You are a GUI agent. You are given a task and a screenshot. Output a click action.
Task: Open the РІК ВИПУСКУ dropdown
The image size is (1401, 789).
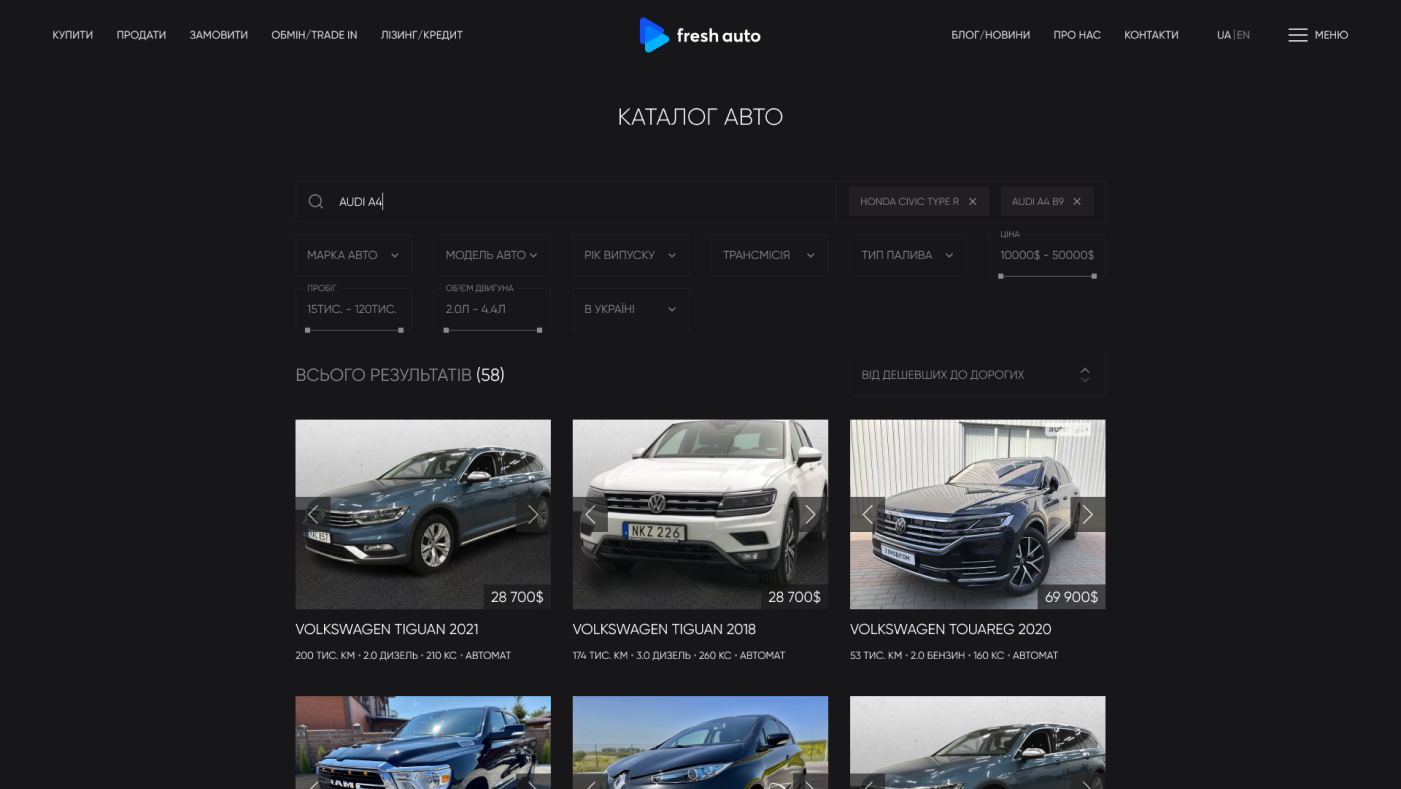631,255
